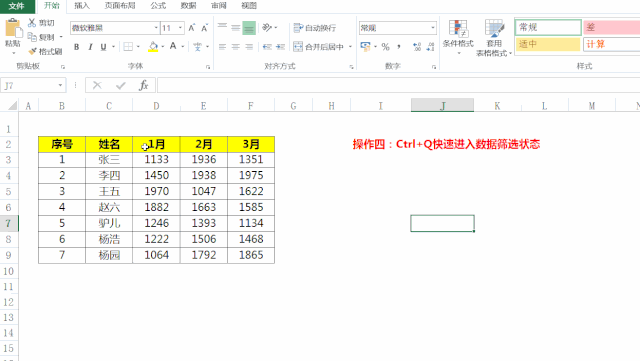The height and width of the screenshot is (361, 640).
Task: Increase decimal places icon
Action: [x=417, y=47]
